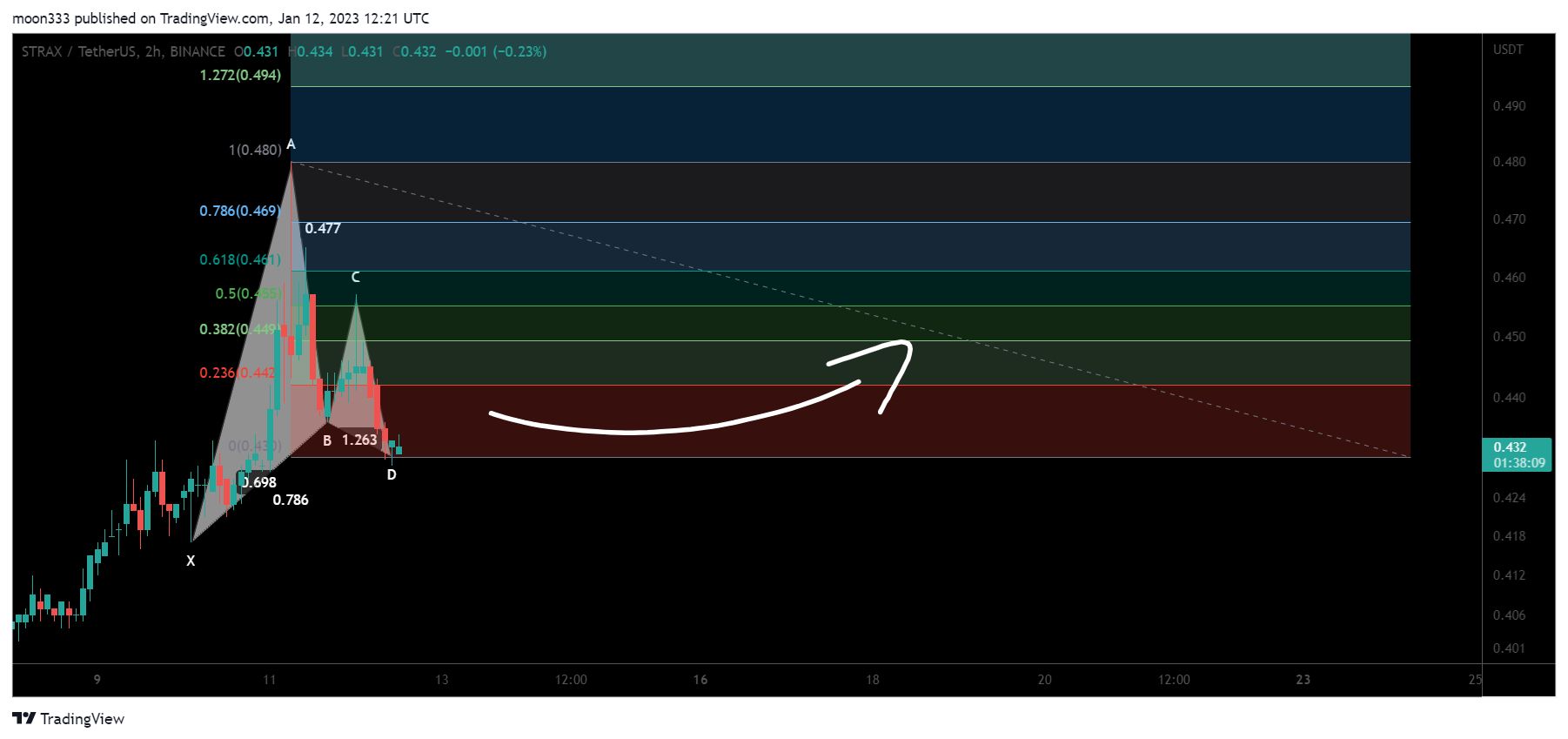Image resolution: width=1568 pixels, height=739 pixels.
Task: Click the published-on TradingView.com caption
Action: tap(221, 18)
